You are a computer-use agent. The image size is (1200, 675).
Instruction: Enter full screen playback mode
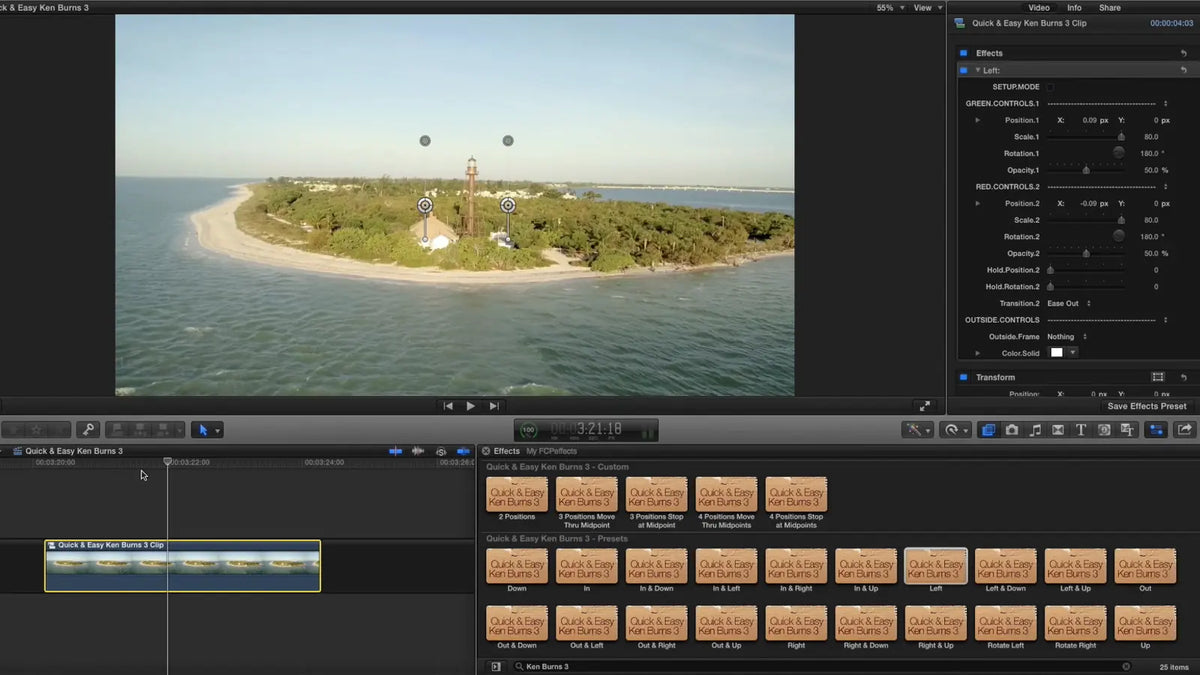(925, 406)
